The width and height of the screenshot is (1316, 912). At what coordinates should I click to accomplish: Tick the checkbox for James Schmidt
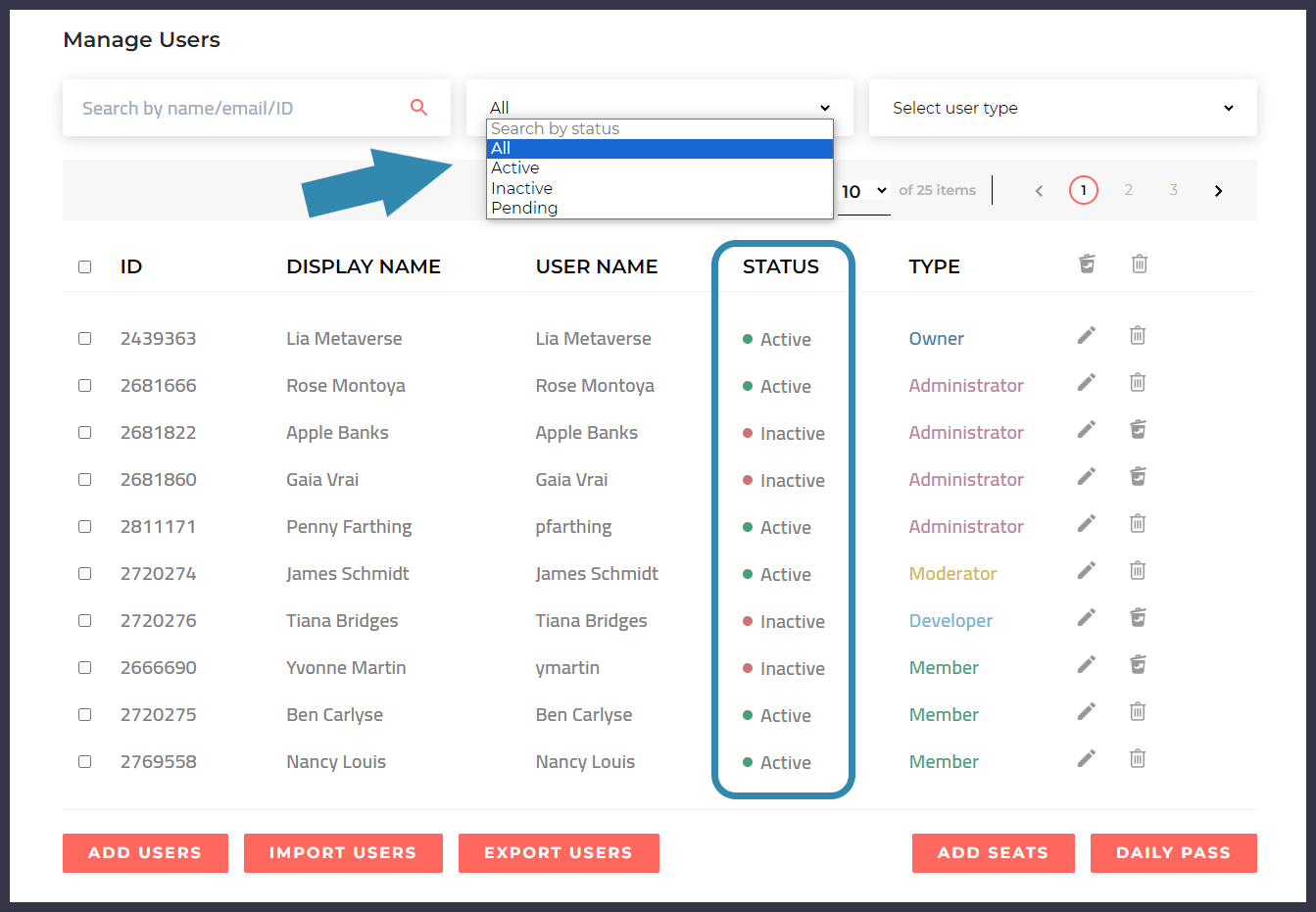click(85, 574)
